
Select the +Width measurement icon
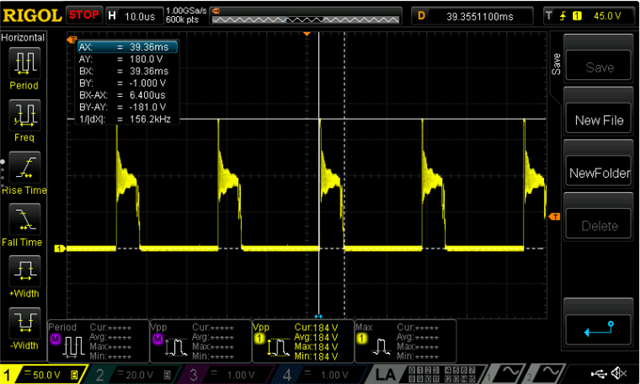pos(24,271)
